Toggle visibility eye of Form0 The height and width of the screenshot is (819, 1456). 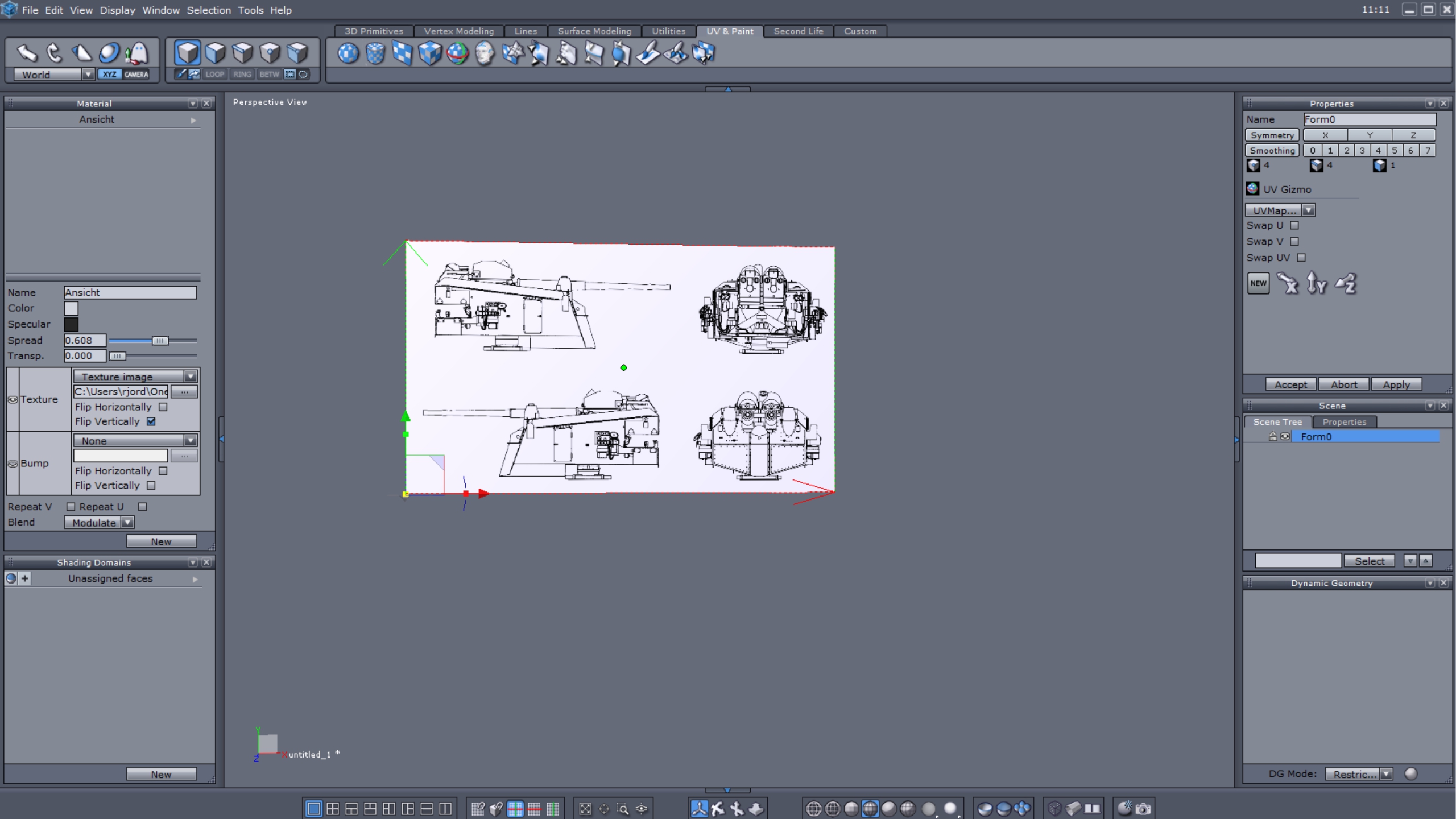pyautogui.click(x=1285, y=437)
